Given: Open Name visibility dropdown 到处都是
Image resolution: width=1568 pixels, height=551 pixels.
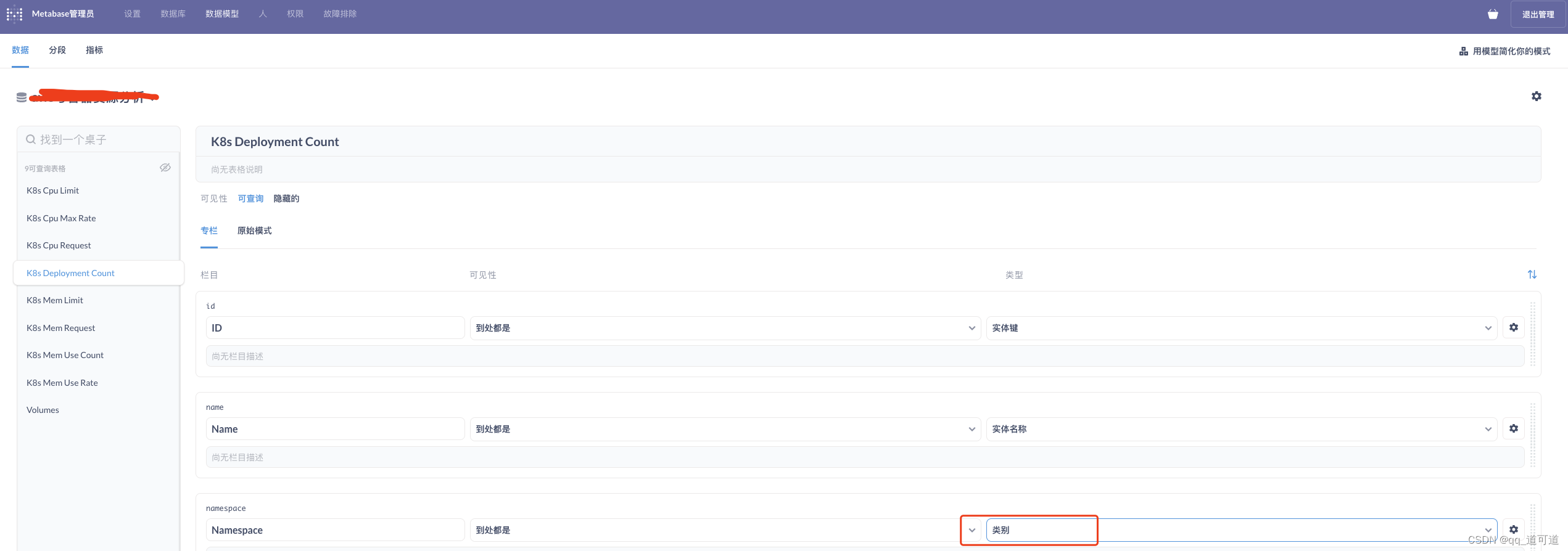Looking at the screenshot, I should (725, 429).
